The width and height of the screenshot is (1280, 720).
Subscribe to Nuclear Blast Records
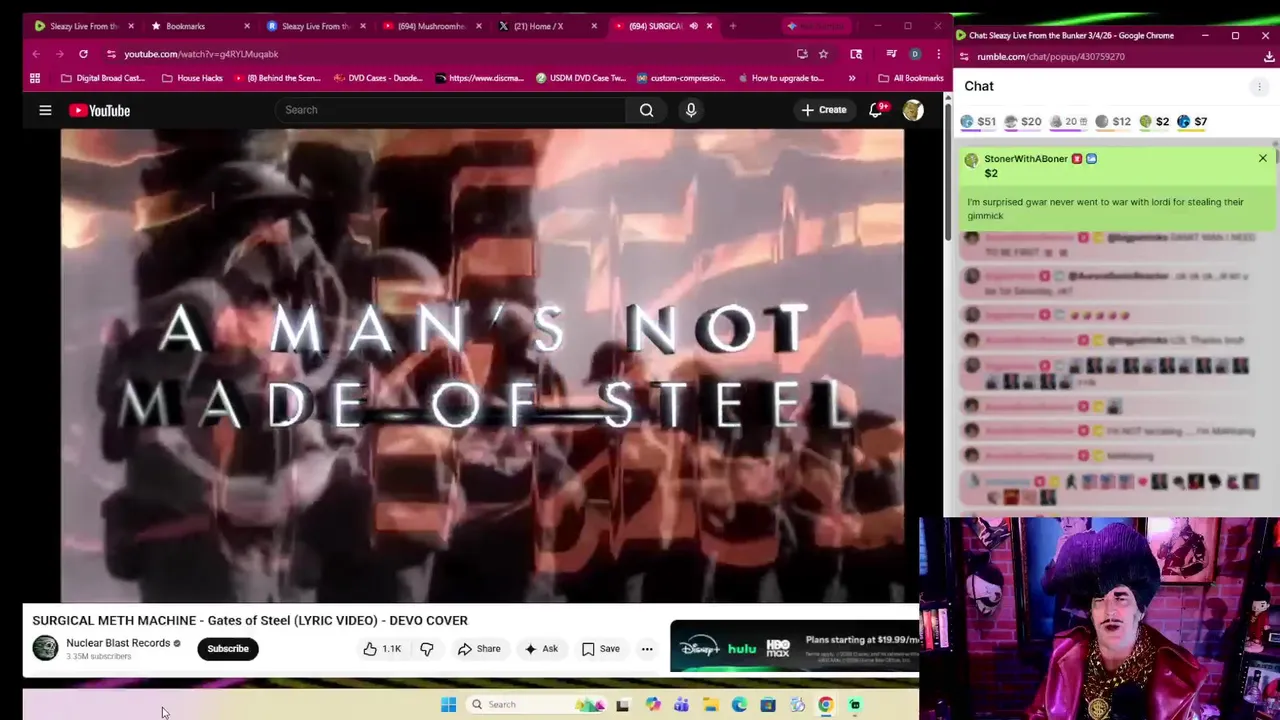[228, 649]
